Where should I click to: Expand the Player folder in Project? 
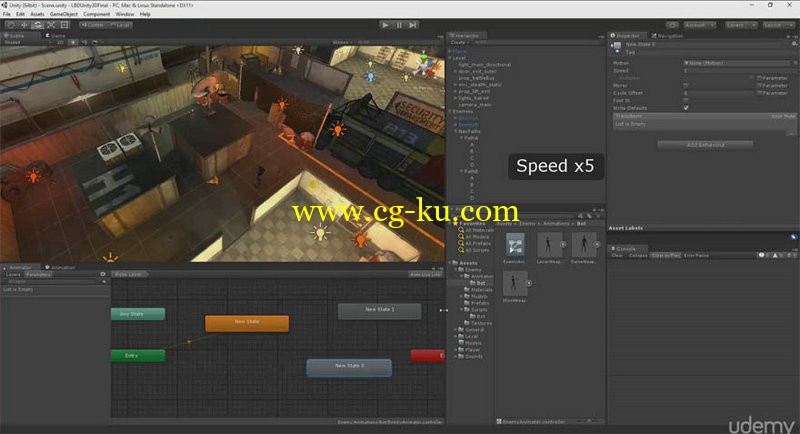pos(456,350)
